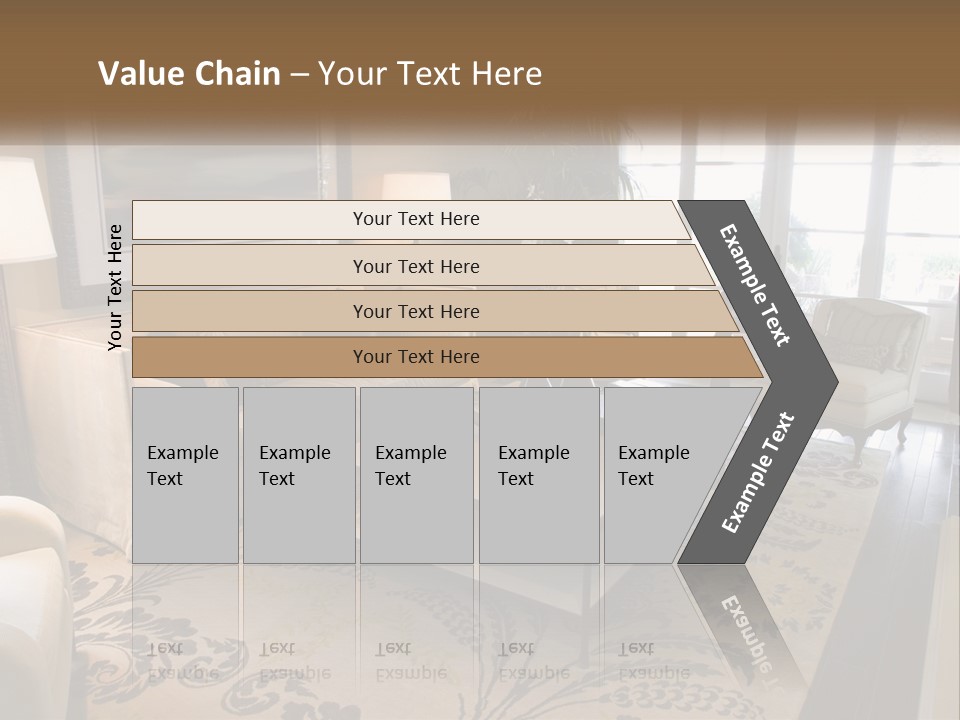Click the reflected text under the first box

coord(182,661)
